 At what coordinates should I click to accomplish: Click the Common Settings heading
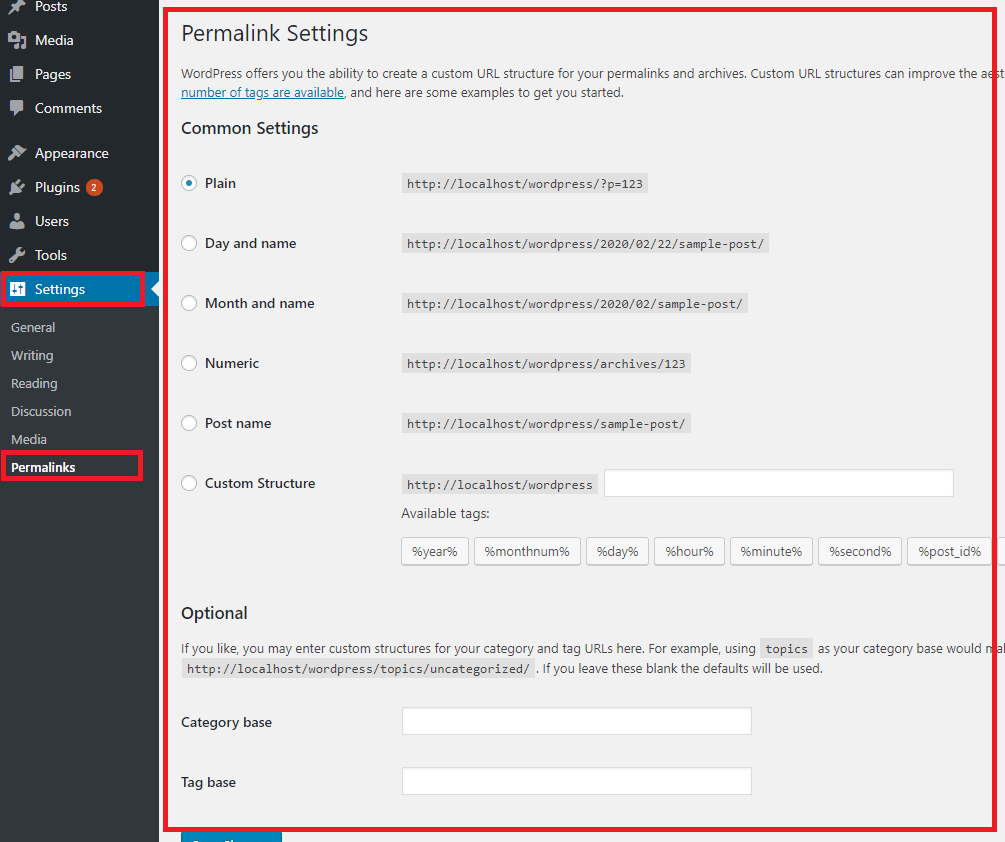[x=249, y=128]
